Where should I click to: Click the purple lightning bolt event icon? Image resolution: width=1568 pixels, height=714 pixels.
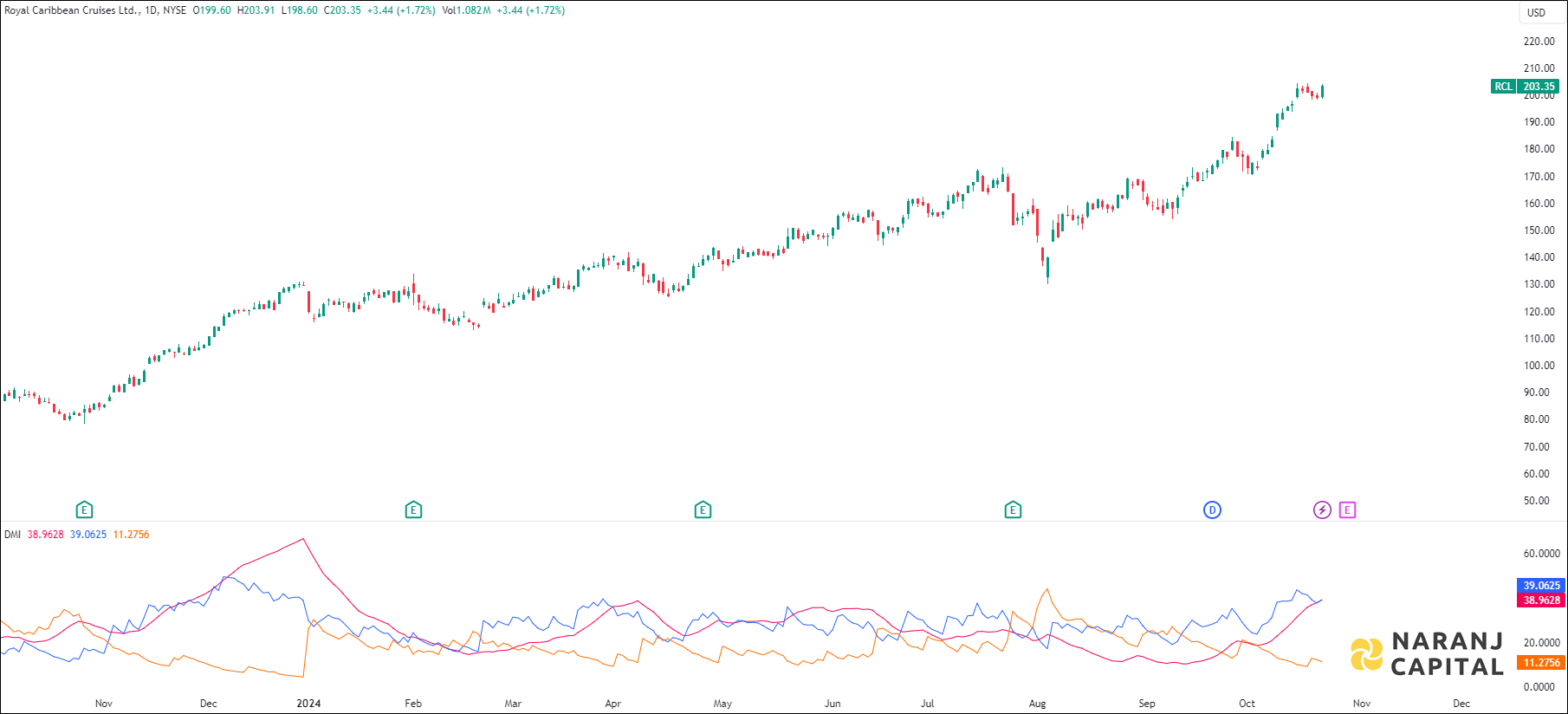pos(1322,510)
